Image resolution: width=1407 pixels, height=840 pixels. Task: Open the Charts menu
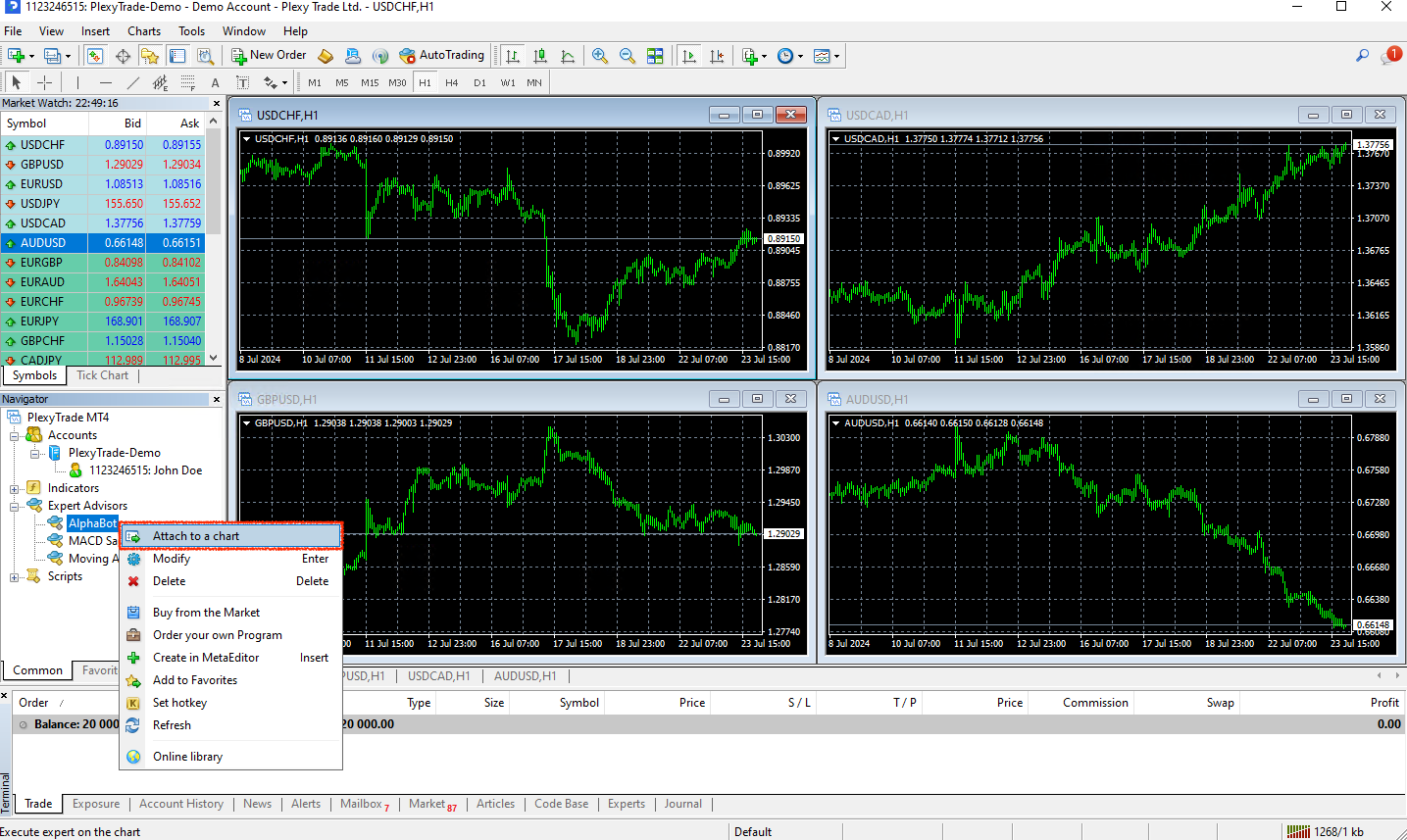coord(144,31)
